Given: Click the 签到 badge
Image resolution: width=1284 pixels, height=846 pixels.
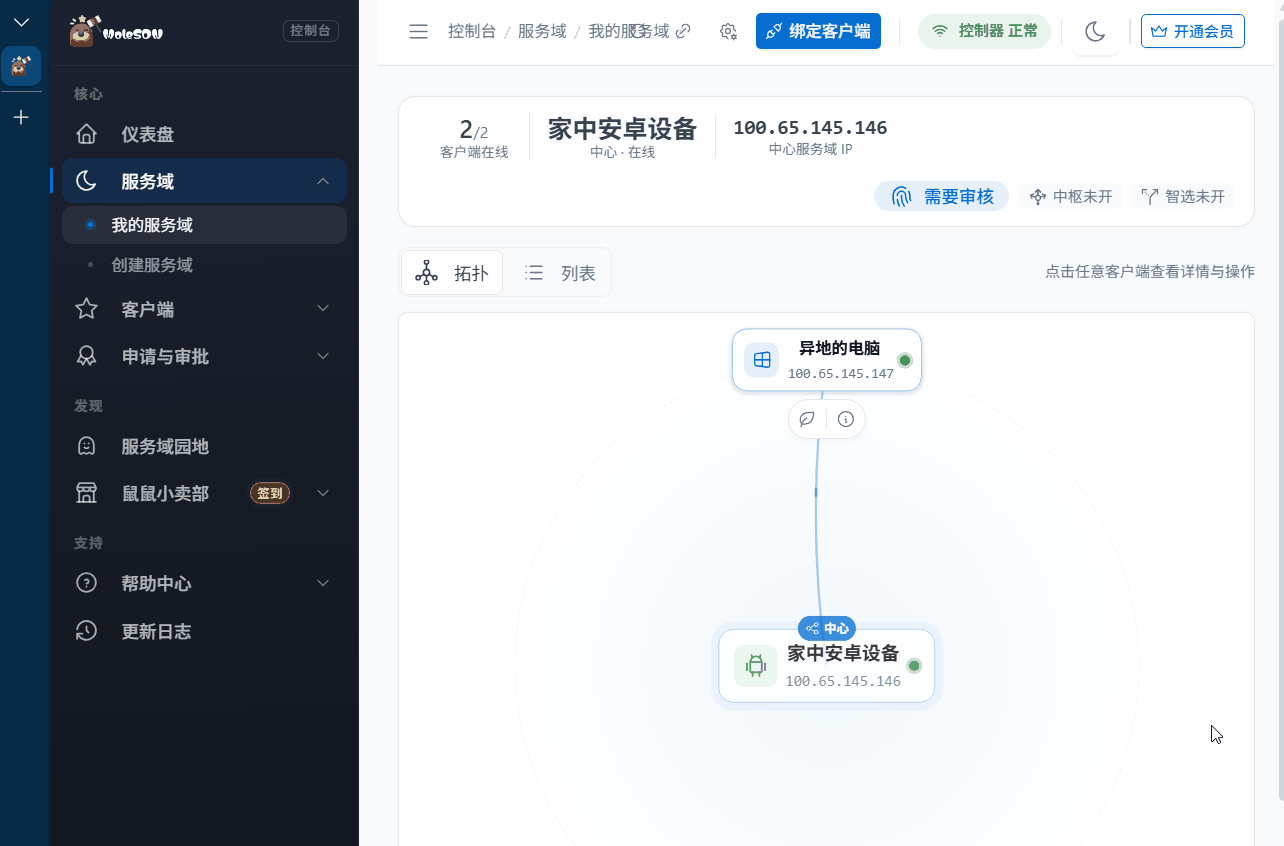Looking at the screenshot, I should (x=270, y=493).
